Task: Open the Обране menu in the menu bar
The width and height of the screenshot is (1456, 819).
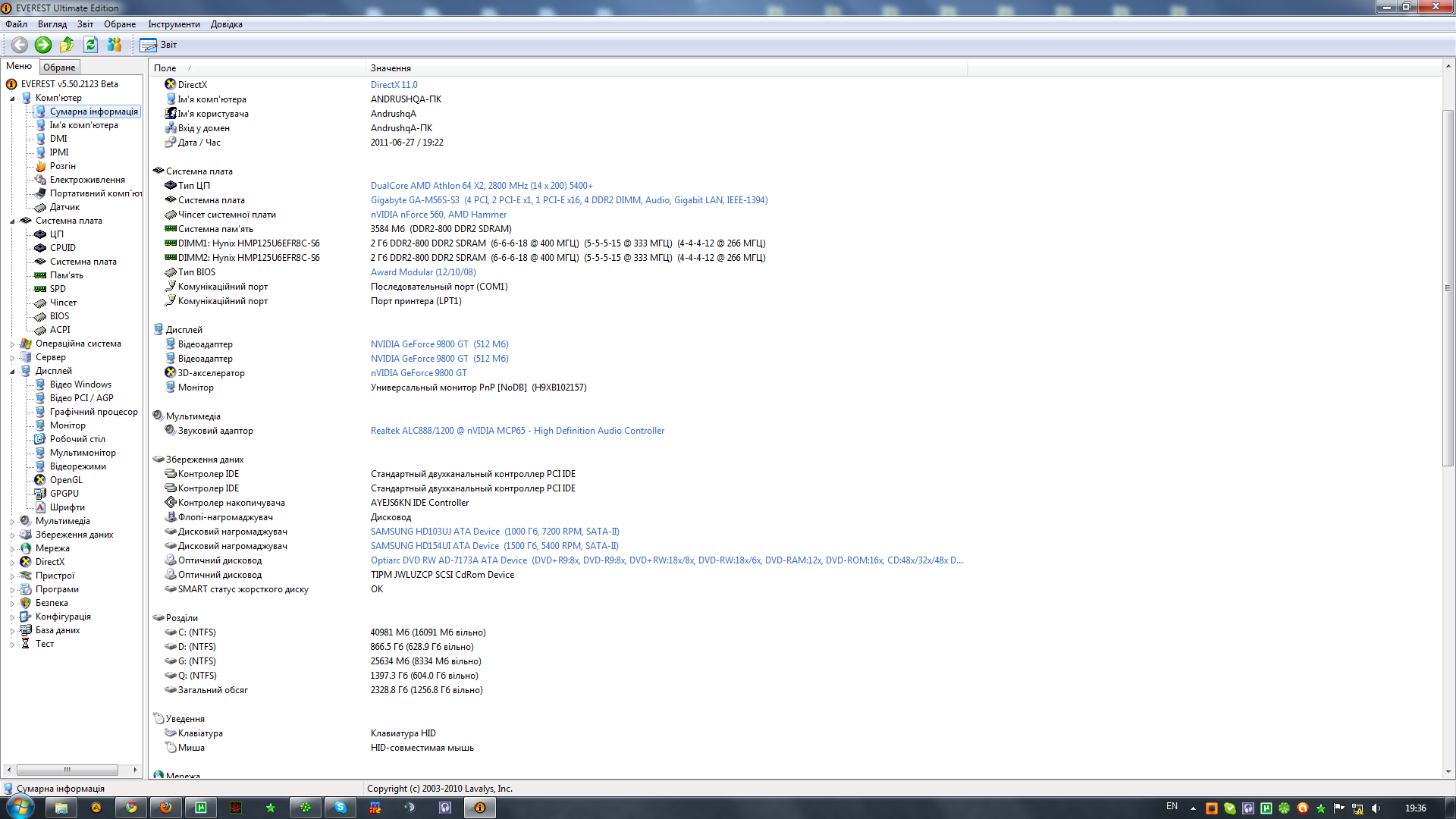Action: tap(120, 24)
